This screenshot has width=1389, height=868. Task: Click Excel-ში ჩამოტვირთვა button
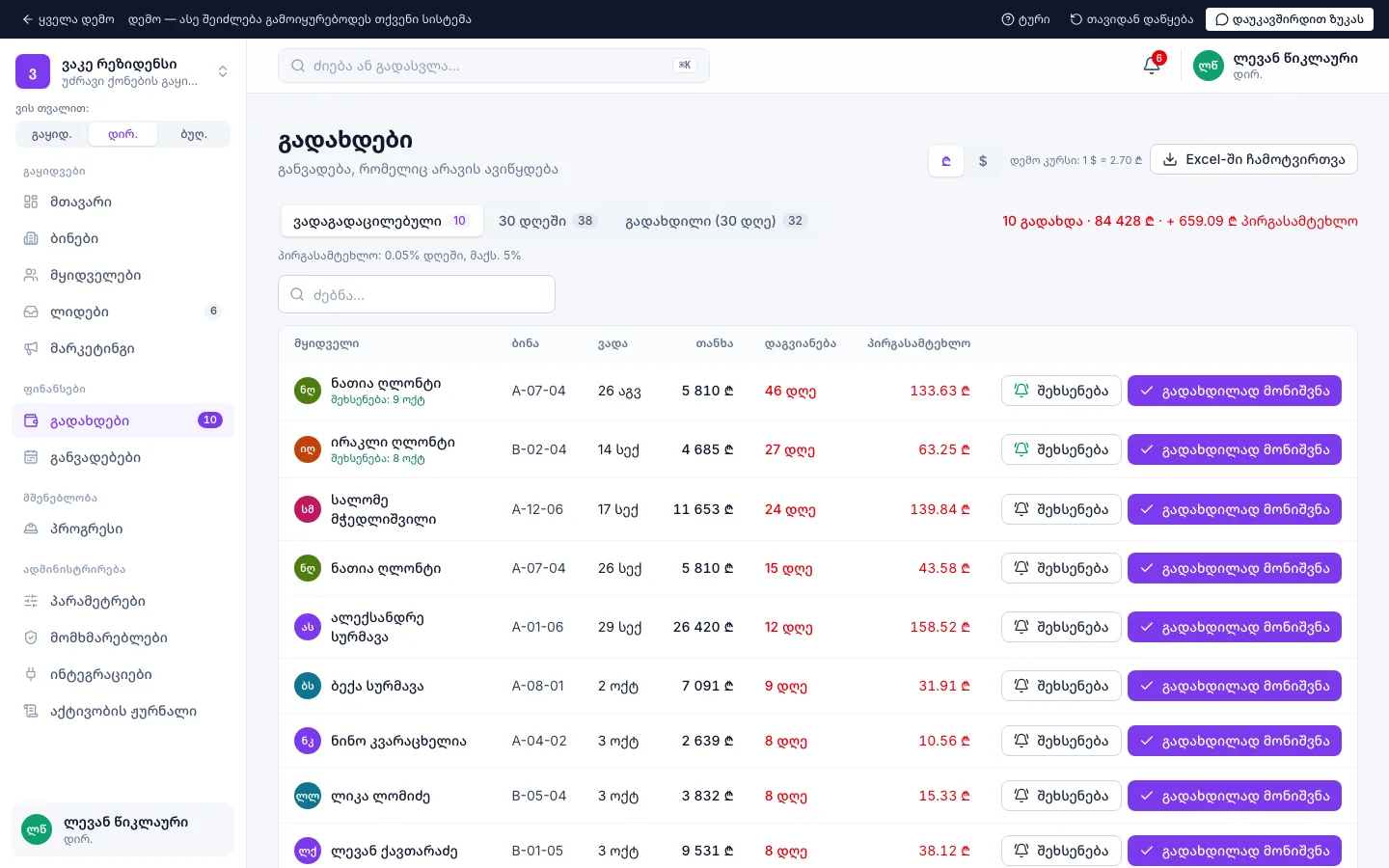(1254, 159)
